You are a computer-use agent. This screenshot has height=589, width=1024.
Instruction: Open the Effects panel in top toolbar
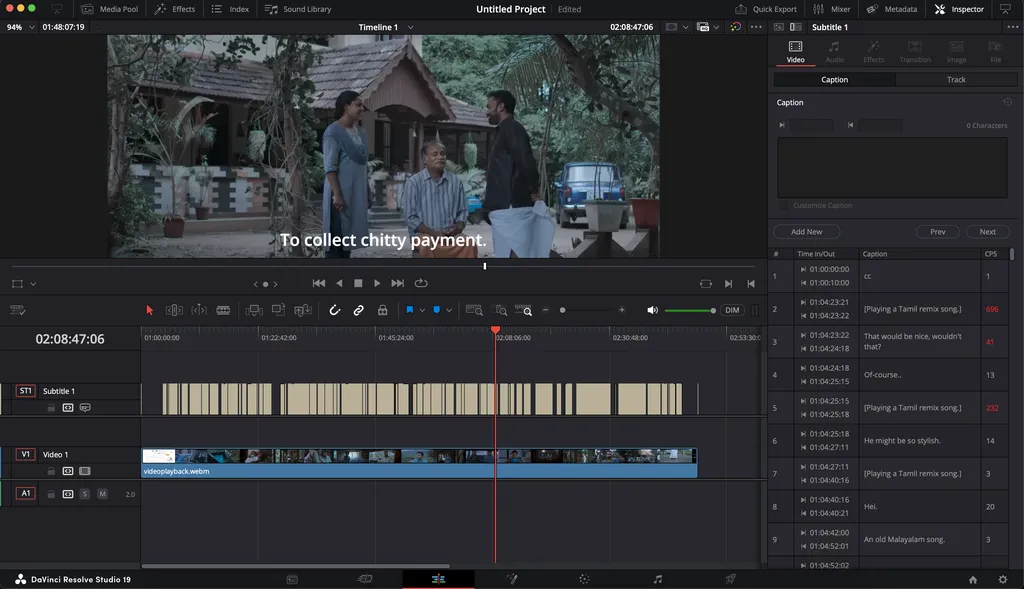click(175, 9)
